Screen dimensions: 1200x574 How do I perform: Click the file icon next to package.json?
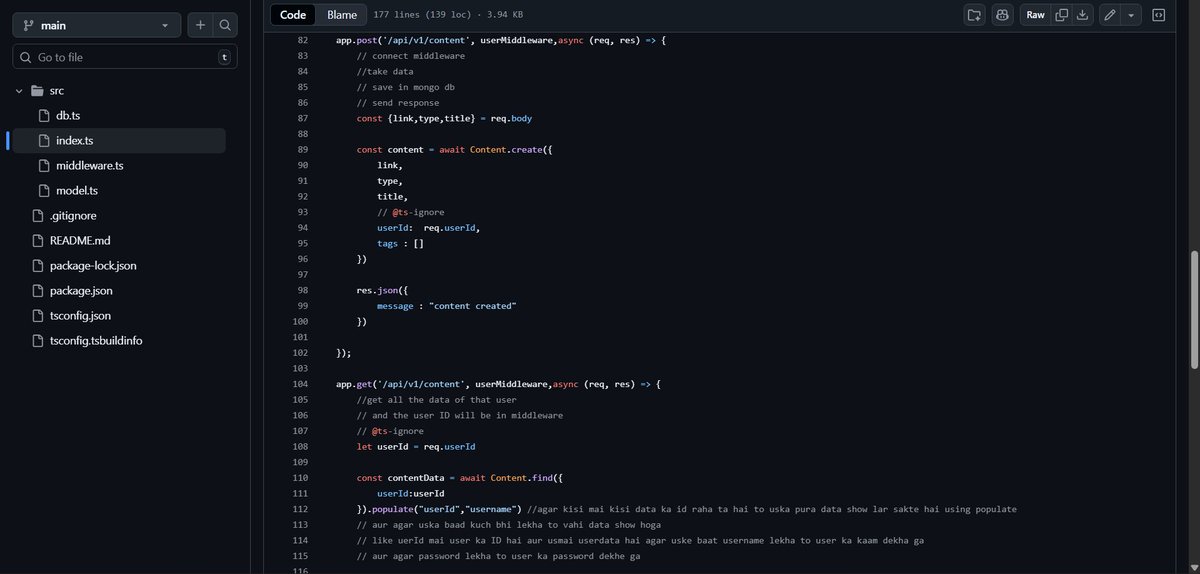[37, 291]
